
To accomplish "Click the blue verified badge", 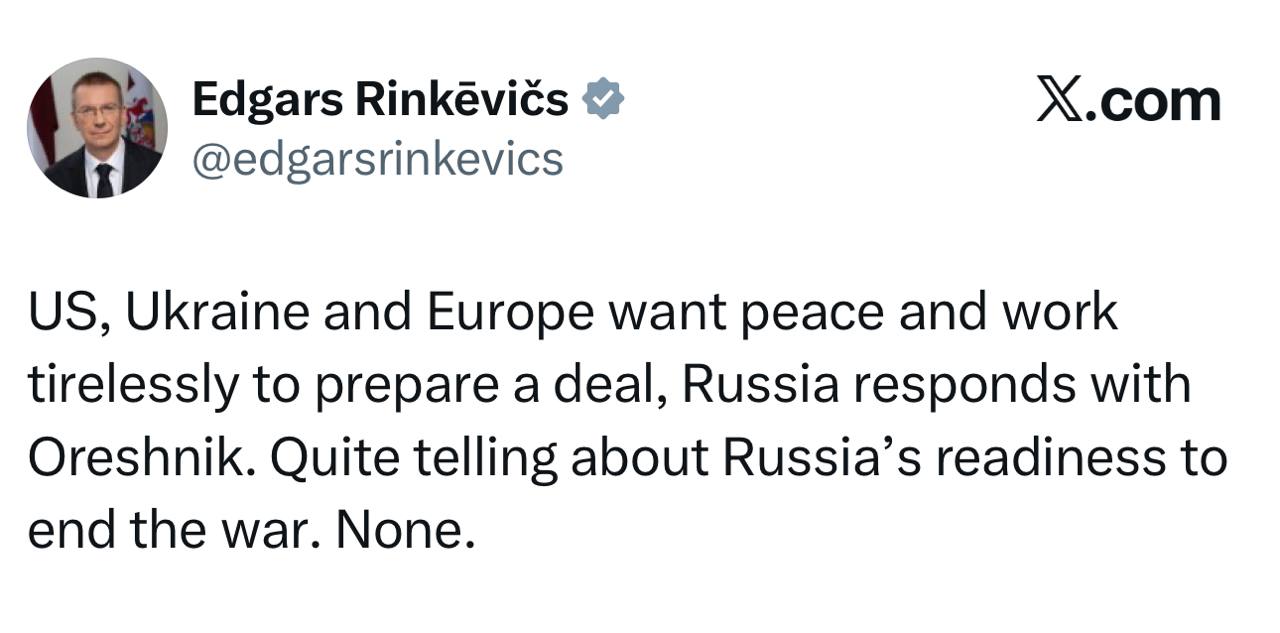I will 604,100.
